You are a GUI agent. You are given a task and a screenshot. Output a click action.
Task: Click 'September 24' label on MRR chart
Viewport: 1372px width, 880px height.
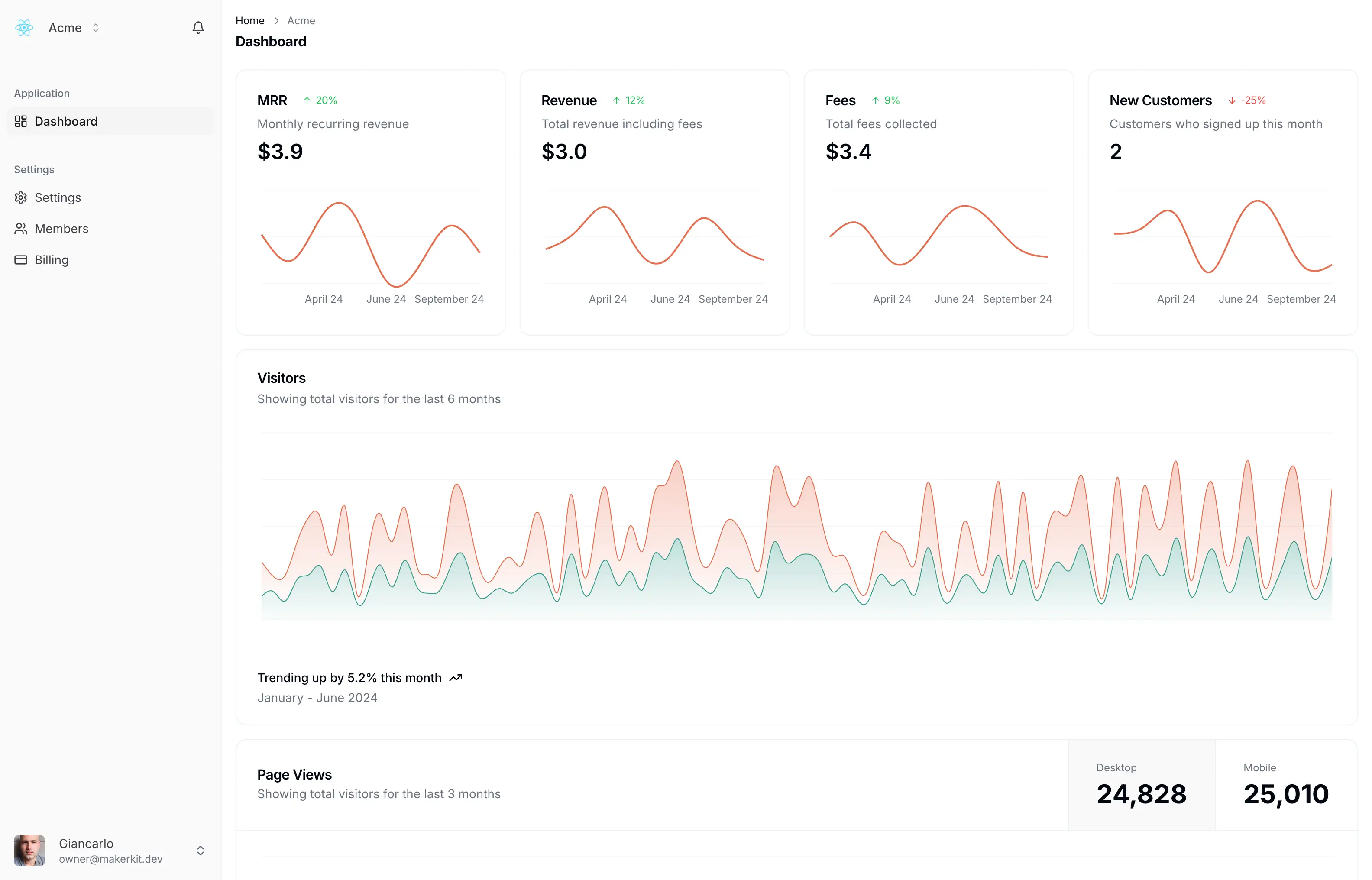[449, 299]
